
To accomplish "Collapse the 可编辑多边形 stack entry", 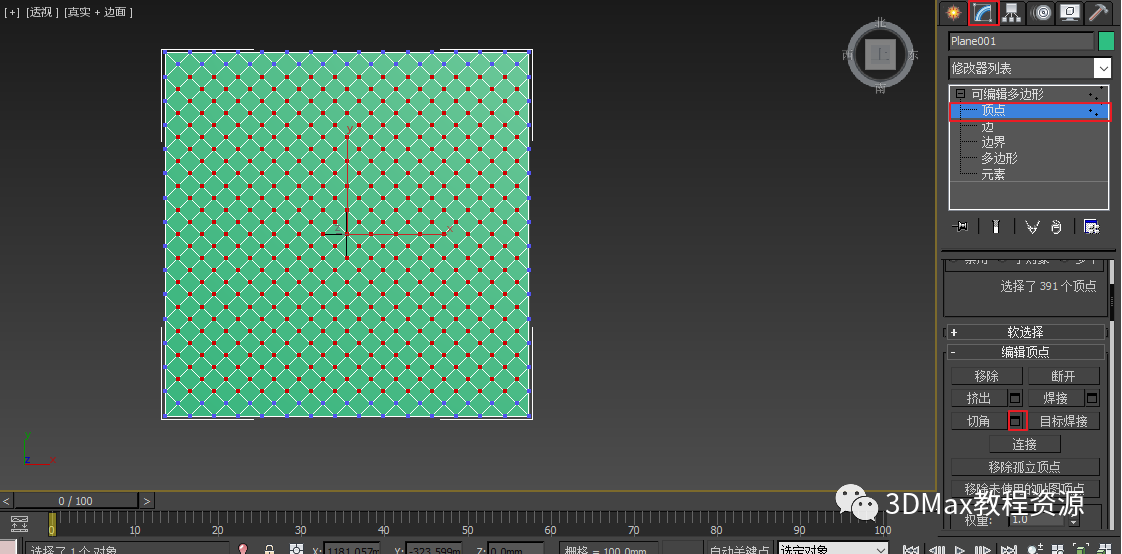I will coord(960,94).
